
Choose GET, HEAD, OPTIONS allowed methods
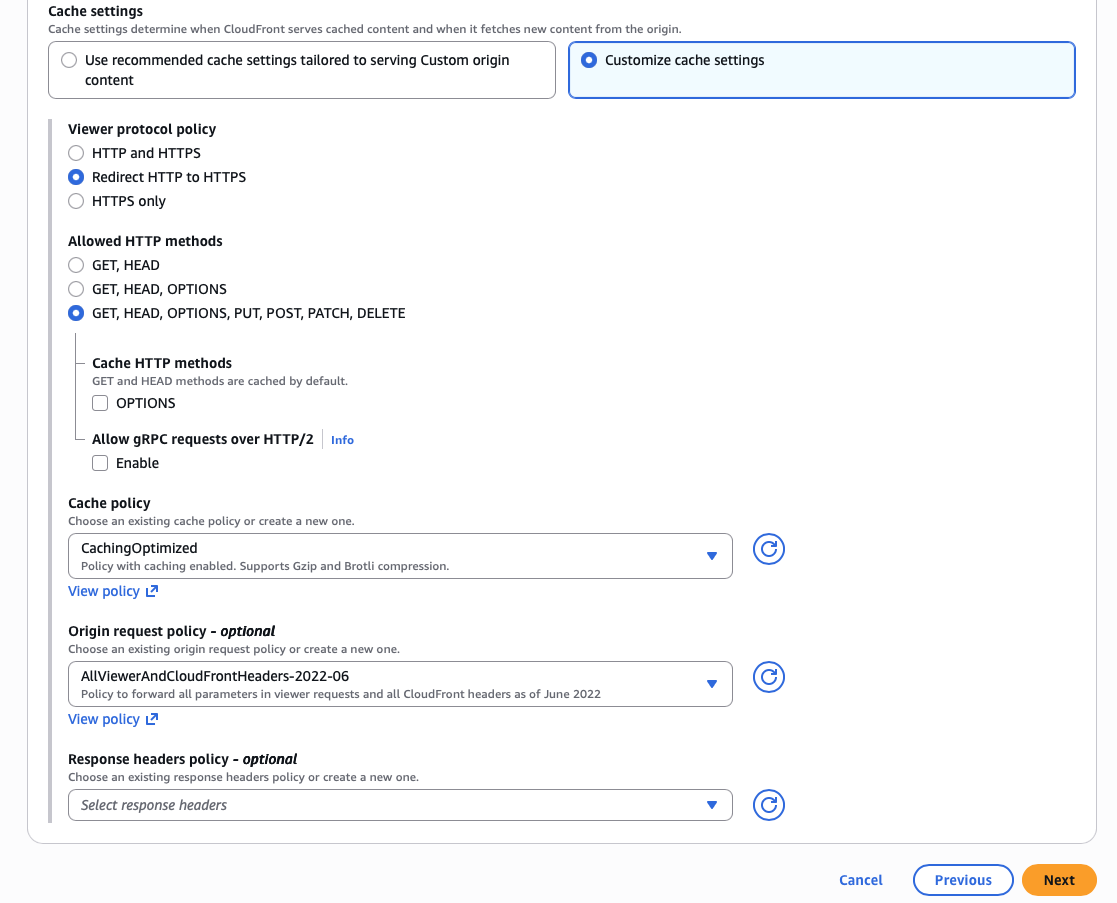(x=76, y=289)
